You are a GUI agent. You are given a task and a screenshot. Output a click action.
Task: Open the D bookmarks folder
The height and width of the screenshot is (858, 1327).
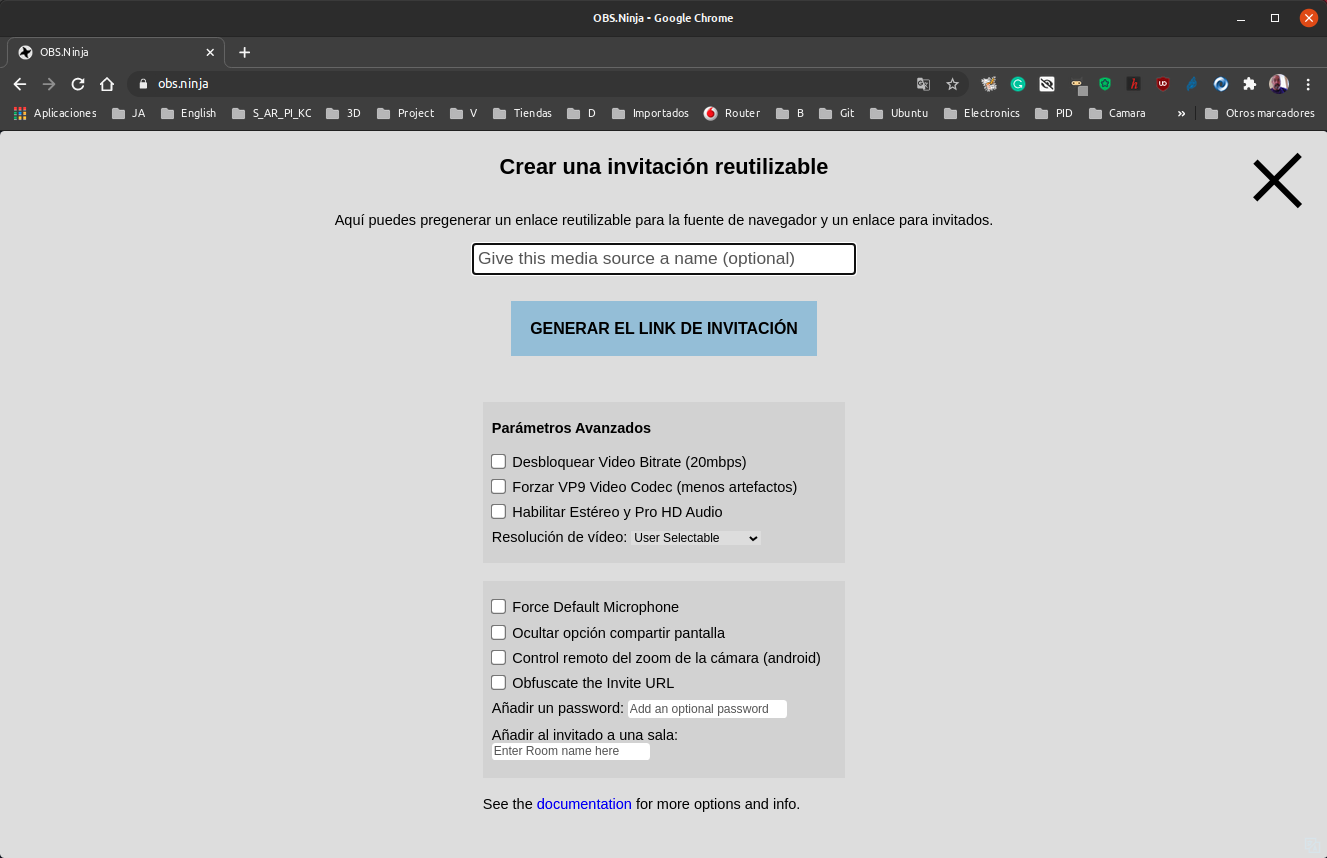581,113
